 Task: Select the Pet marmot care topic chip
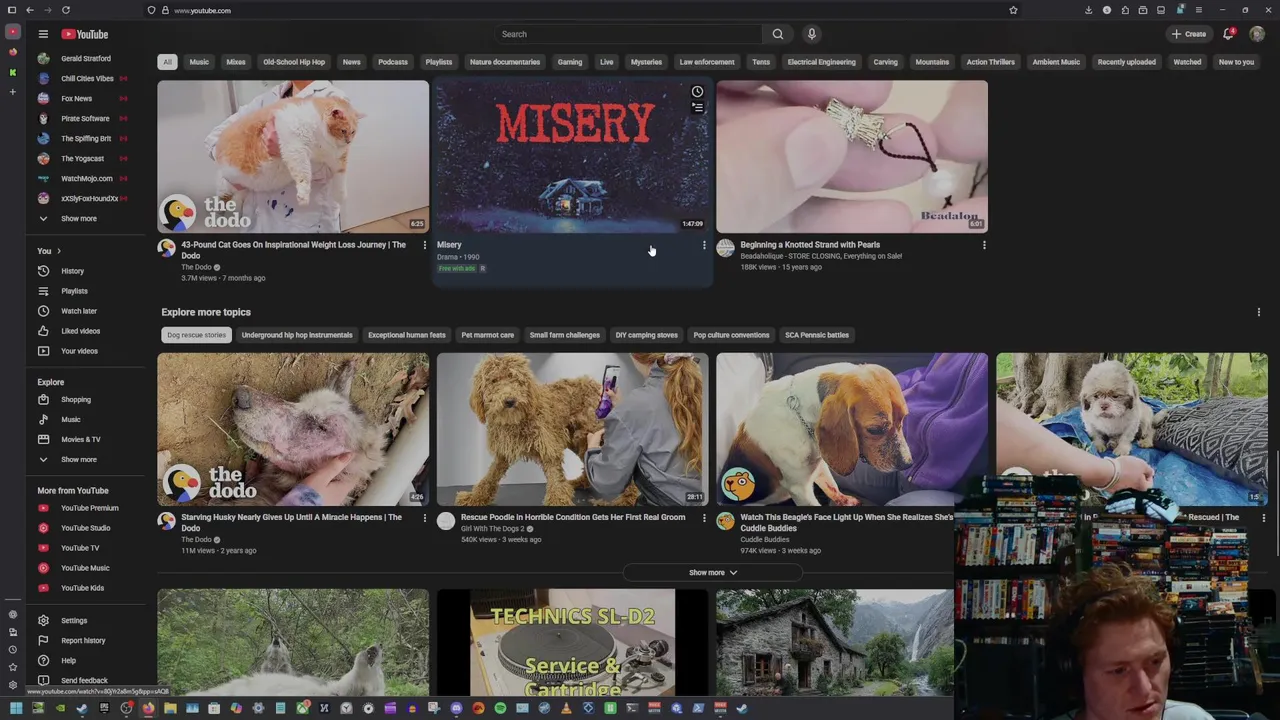pos(487,335)
